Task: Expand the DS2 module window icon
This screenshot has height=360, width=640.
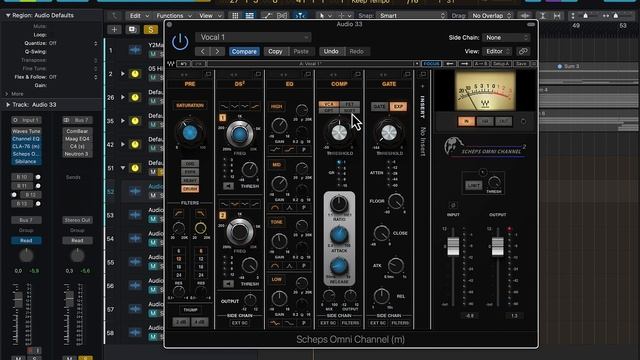Action: tap(258, 74)
